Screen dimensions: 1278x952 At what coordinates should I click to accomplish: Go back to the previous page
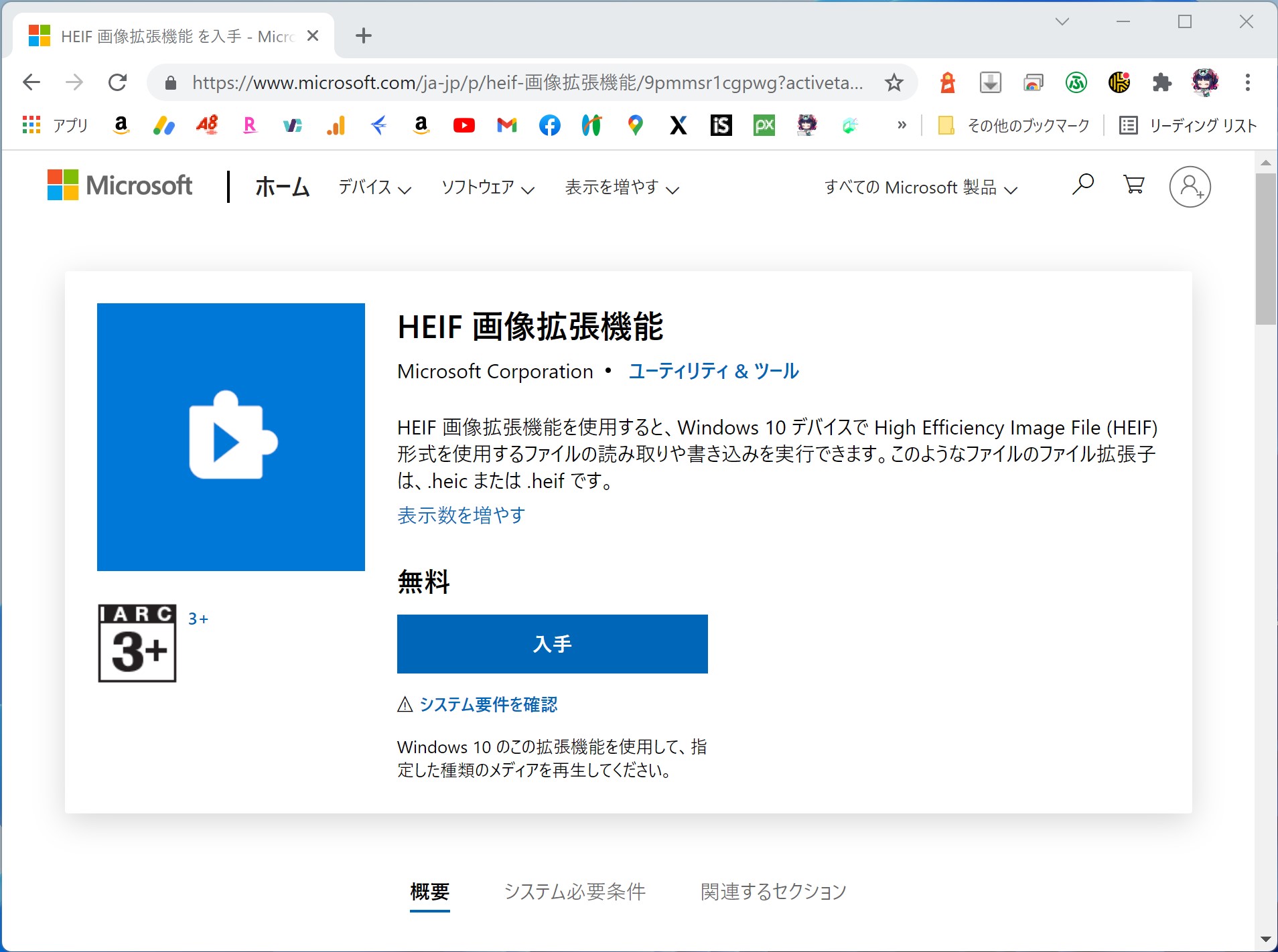(x=31, y=82)
